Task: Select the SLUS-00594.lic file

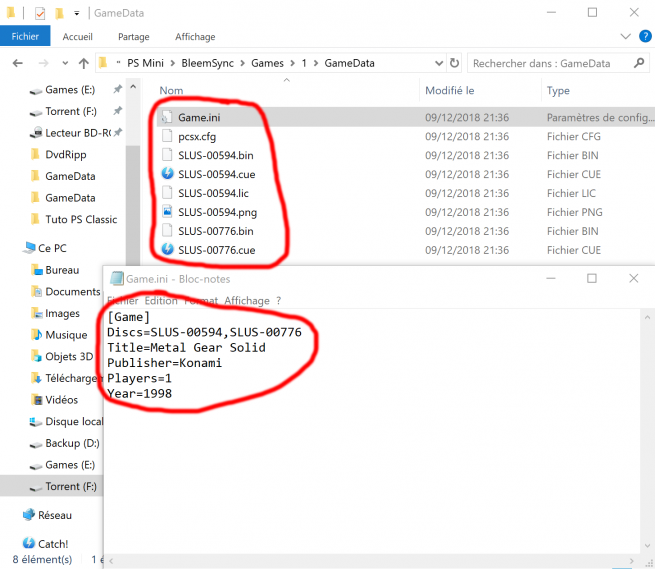Action: [213, 193]
